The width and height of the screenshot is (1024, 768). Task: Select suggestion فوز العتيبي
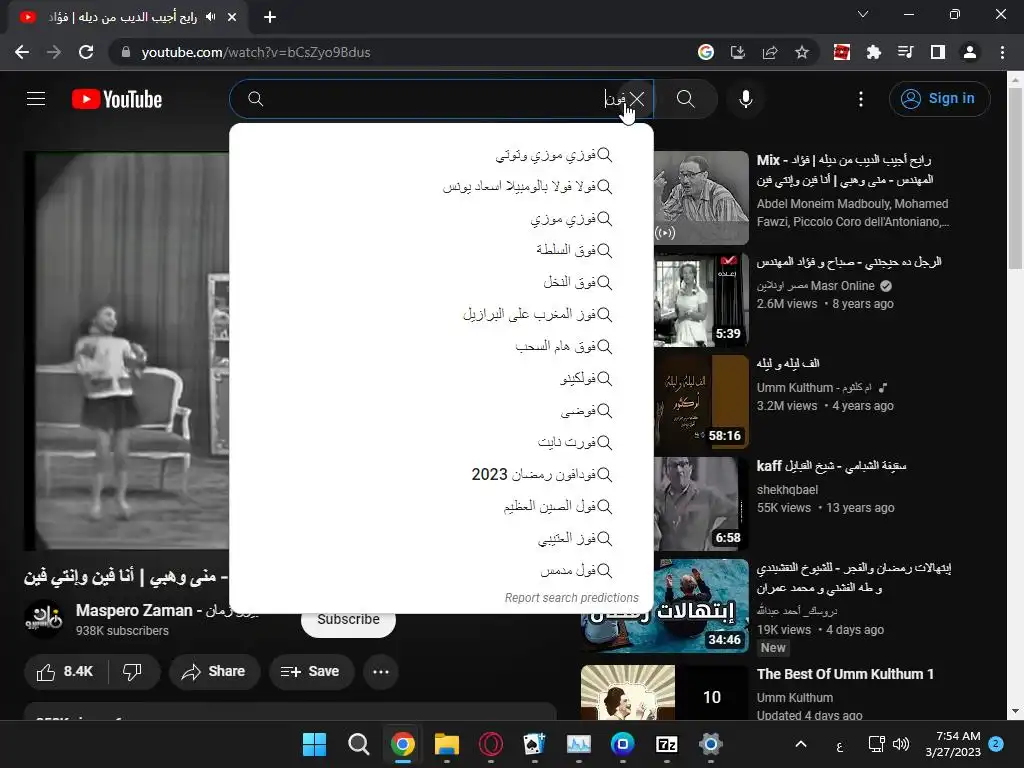(441, 538)
